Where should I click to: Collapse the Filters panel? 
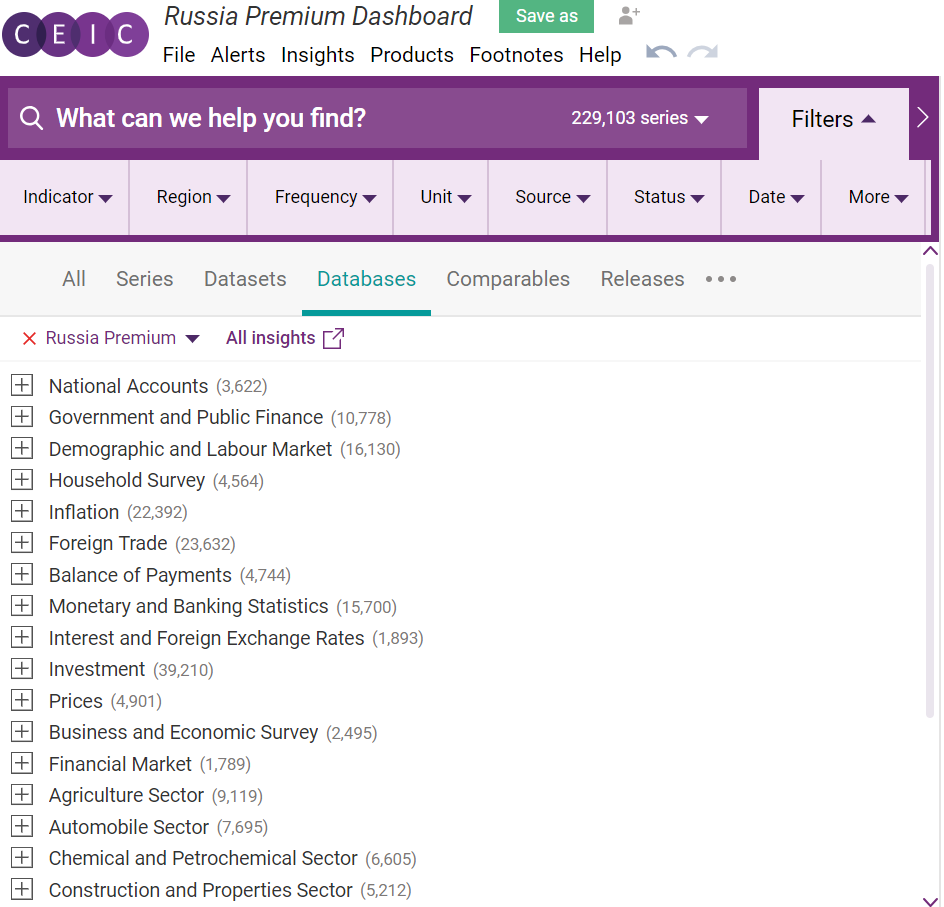[833, 119]
